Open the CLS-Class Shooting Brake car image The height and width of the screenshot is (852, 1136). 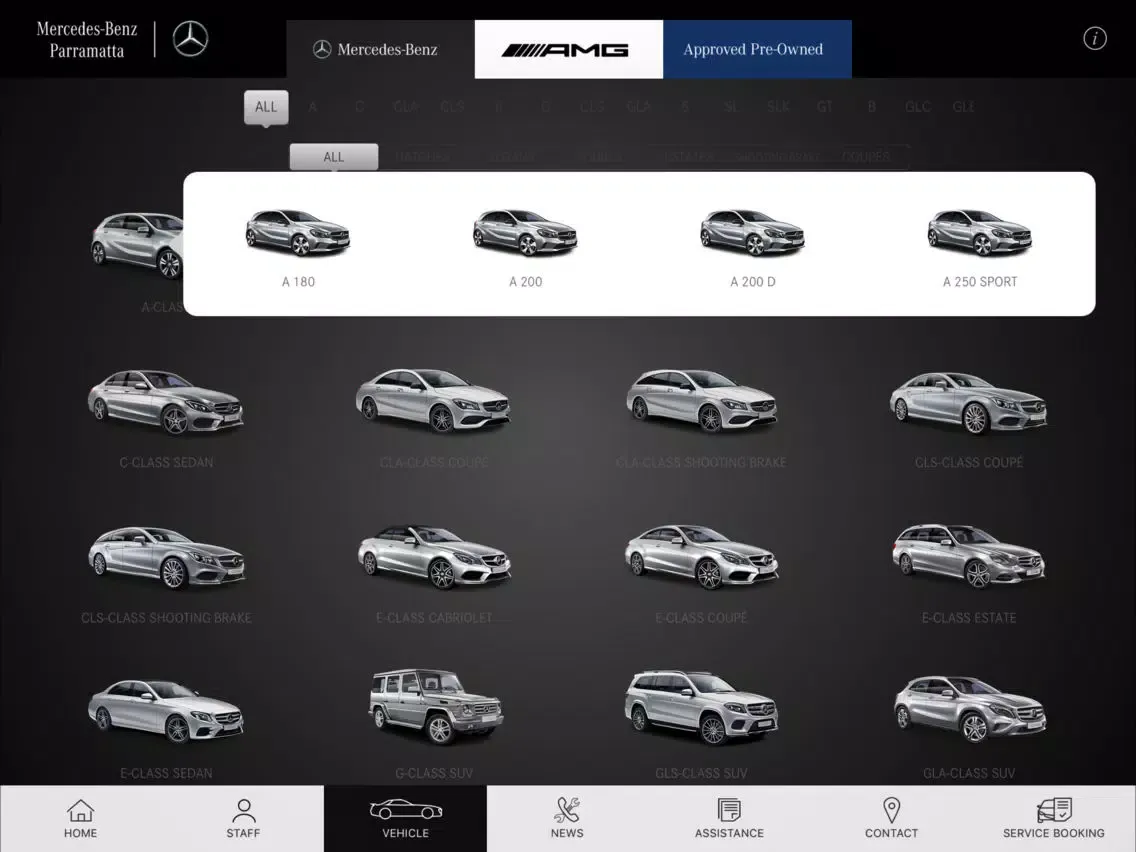[167, 558]
